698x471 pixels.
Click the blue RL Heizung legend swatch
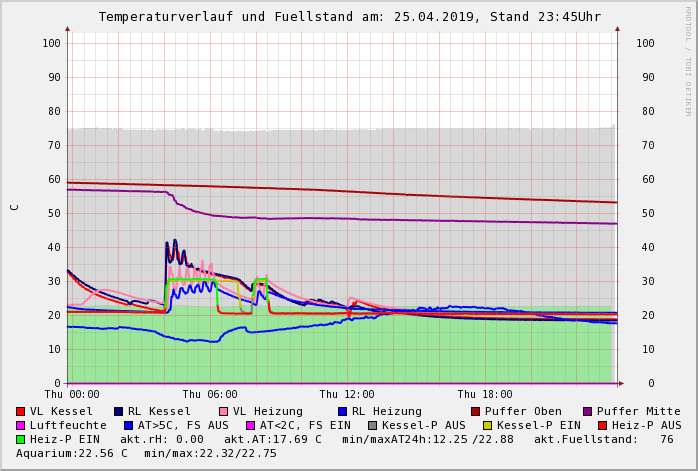pos(342,411)
